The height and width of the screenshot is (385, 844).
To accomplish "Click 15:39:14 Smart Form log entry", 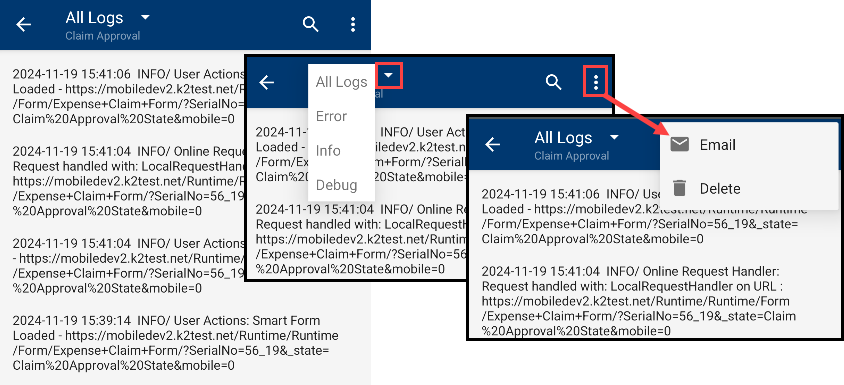I will tap(175, 343).
